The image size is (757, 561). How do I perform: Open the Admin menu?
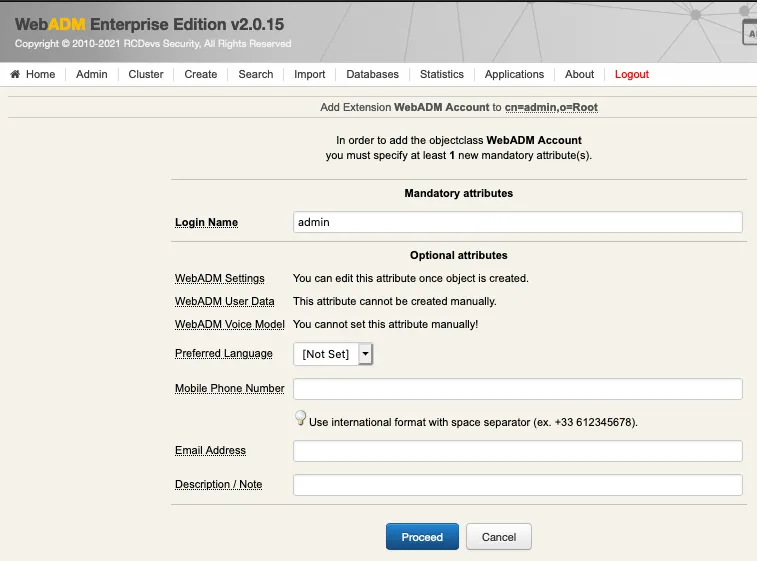pos(92,74)
